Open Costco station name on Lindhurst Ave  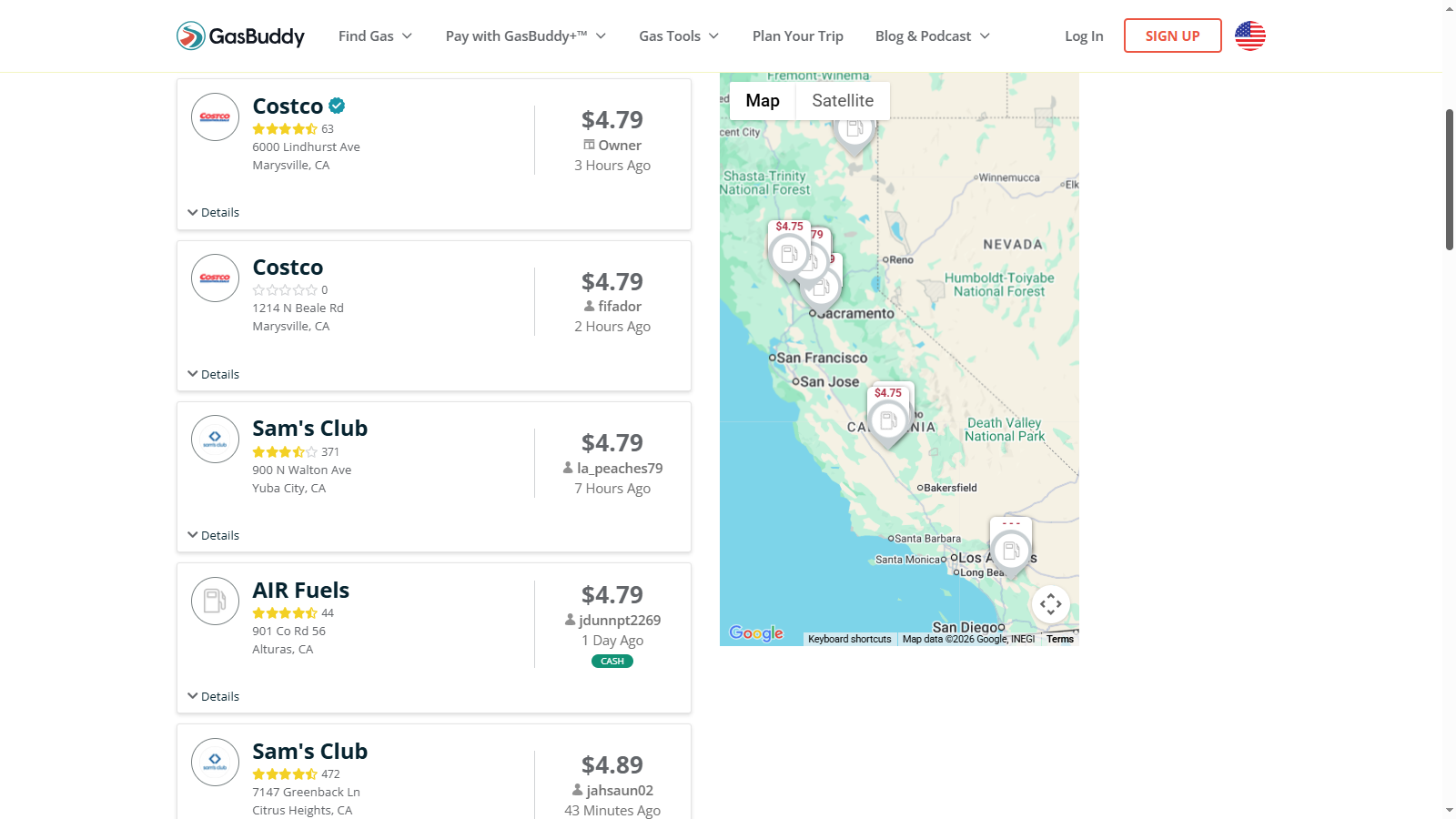[288, 106]
